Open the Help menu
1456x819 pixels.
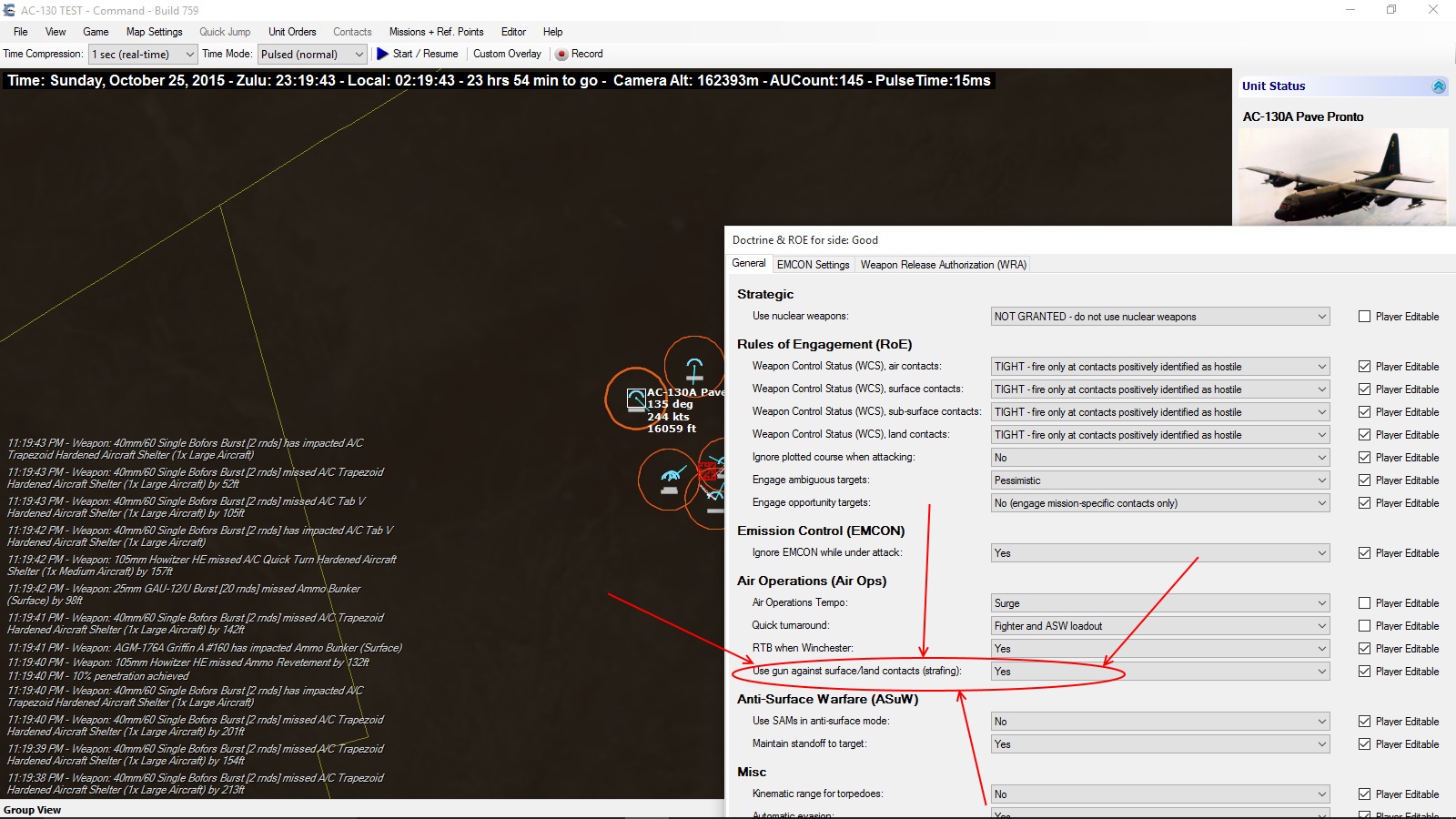[552, 32]
